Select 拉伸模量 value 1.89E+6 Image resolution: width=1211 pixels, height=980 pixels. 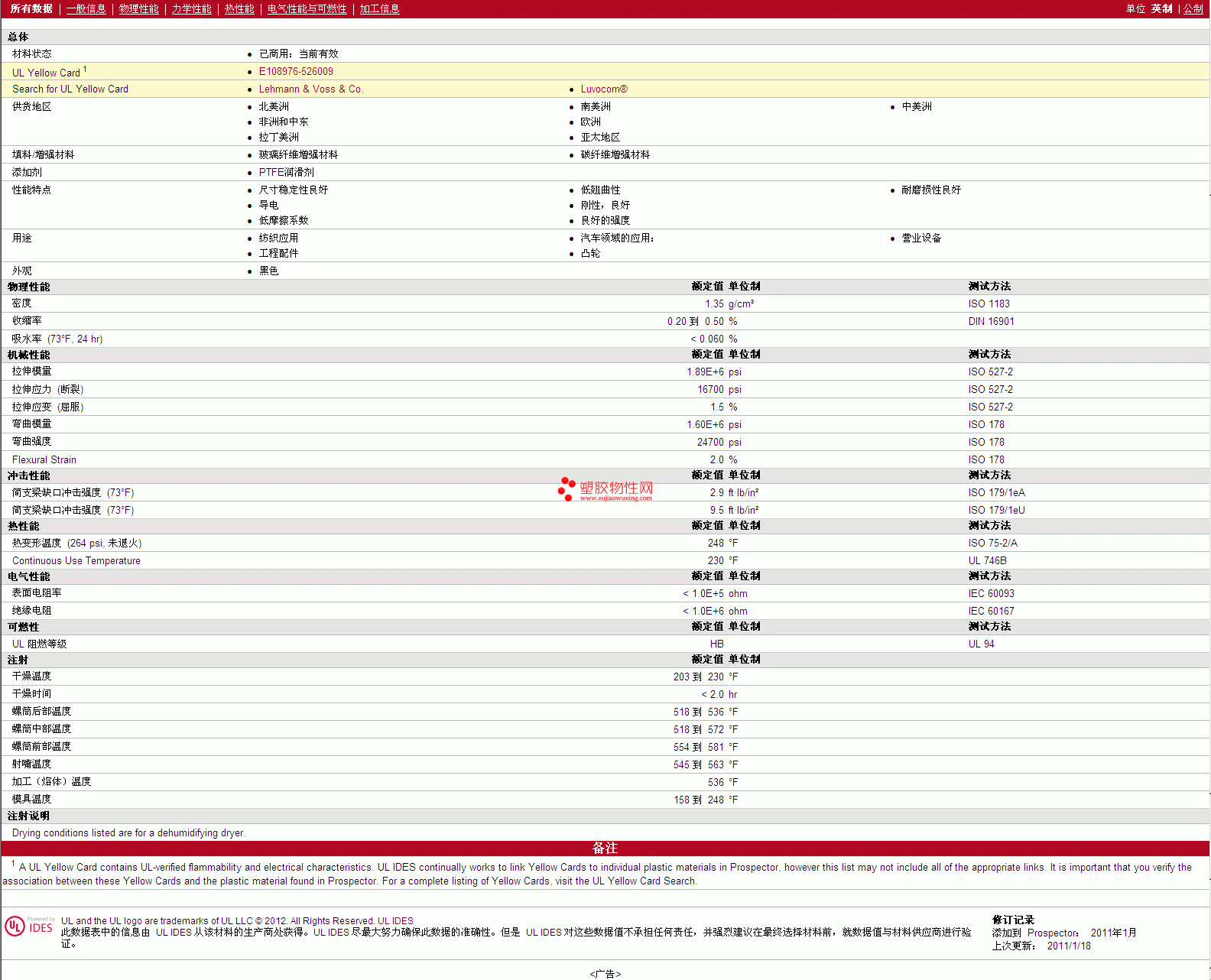point(705,372)
